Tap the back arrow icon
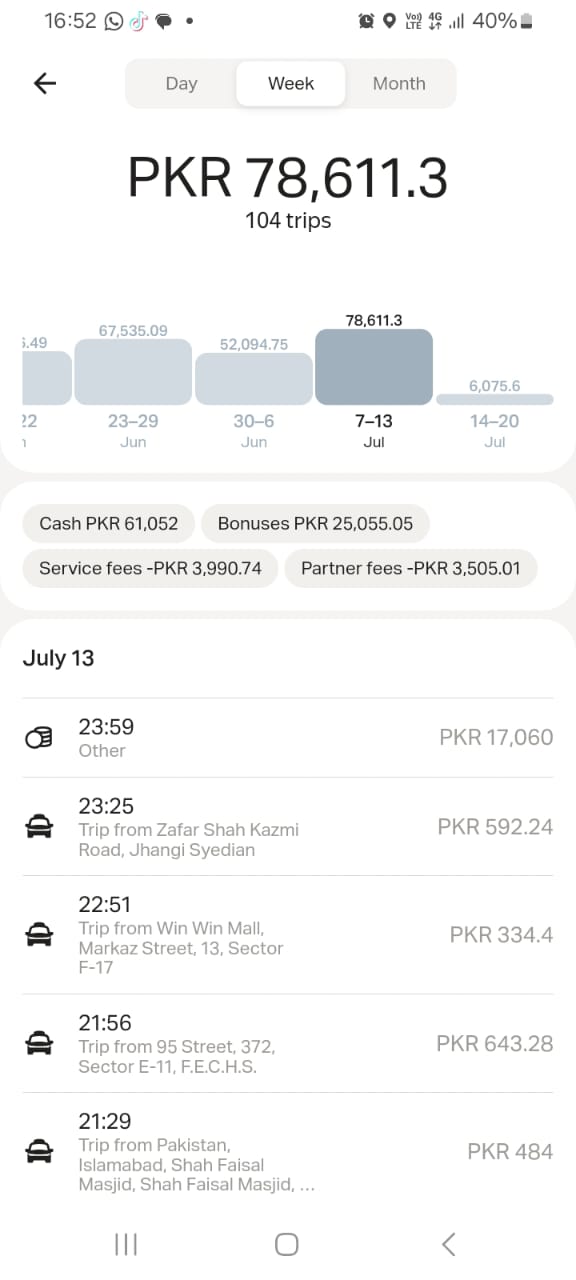 click(x=45, y=83)
